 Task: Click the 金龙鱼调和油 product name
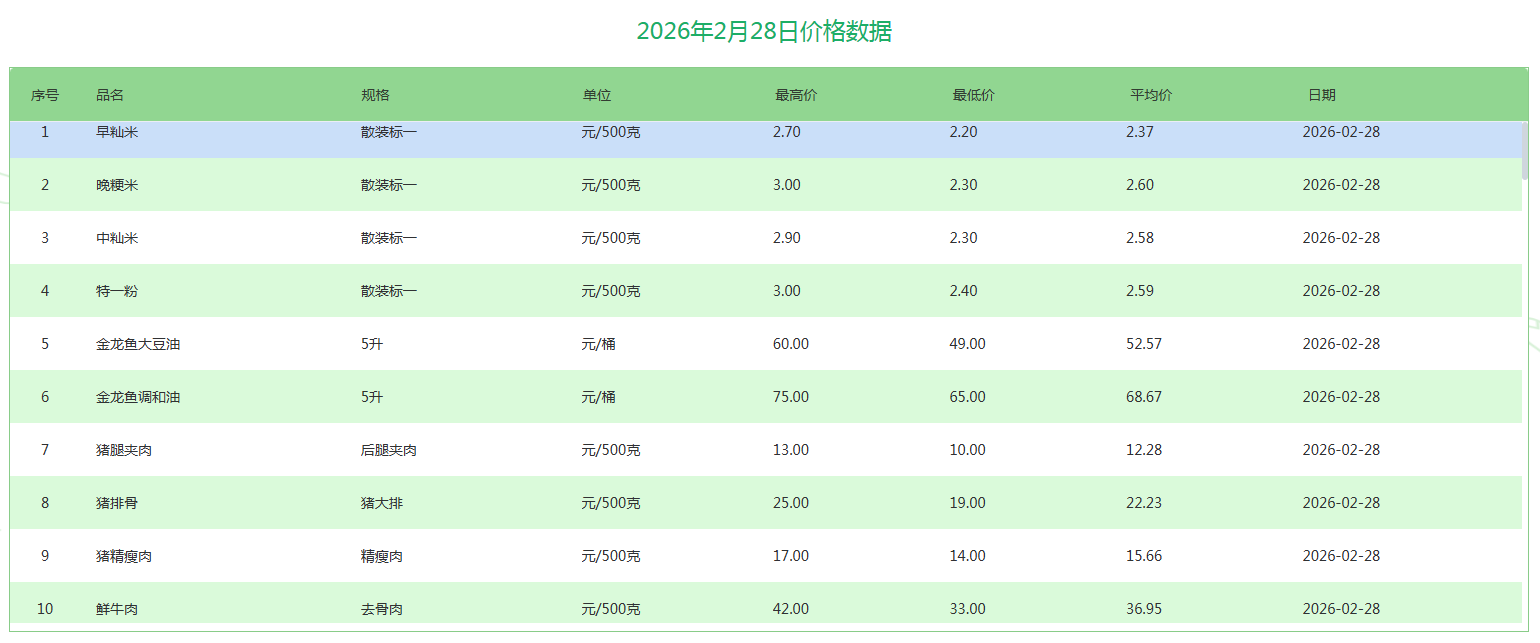tap(138, 397)
